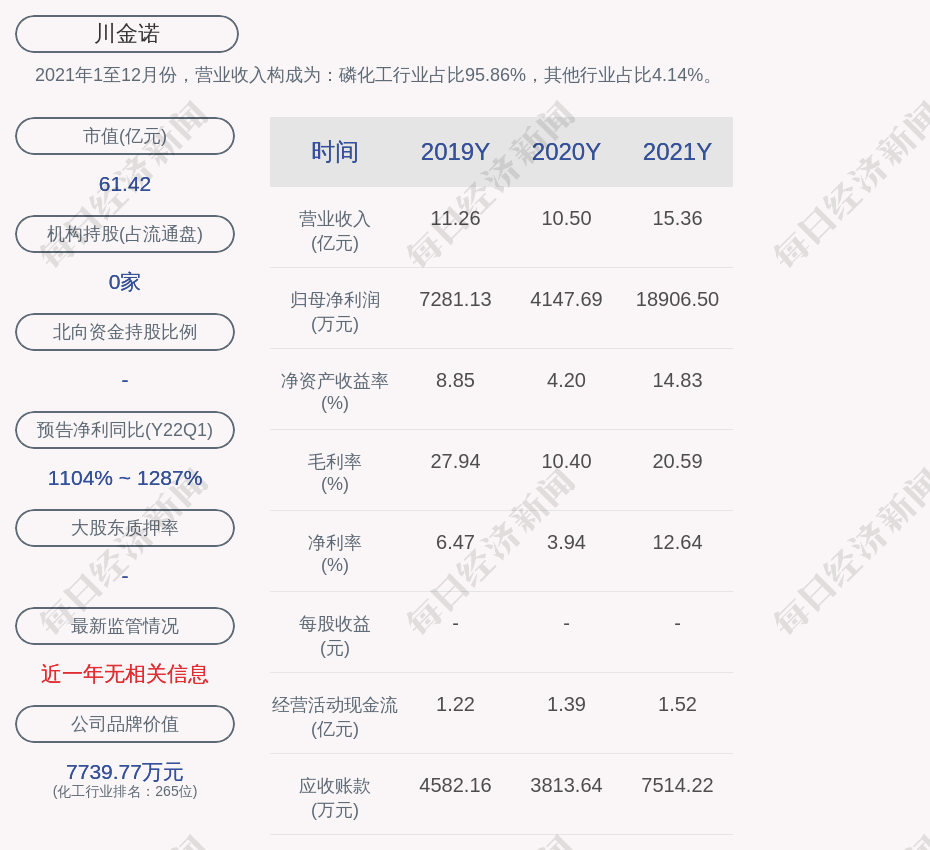Click the 2019Y revenue value 11.26
The width and height of the screenshot is (930, 850).
coord(455,218)
